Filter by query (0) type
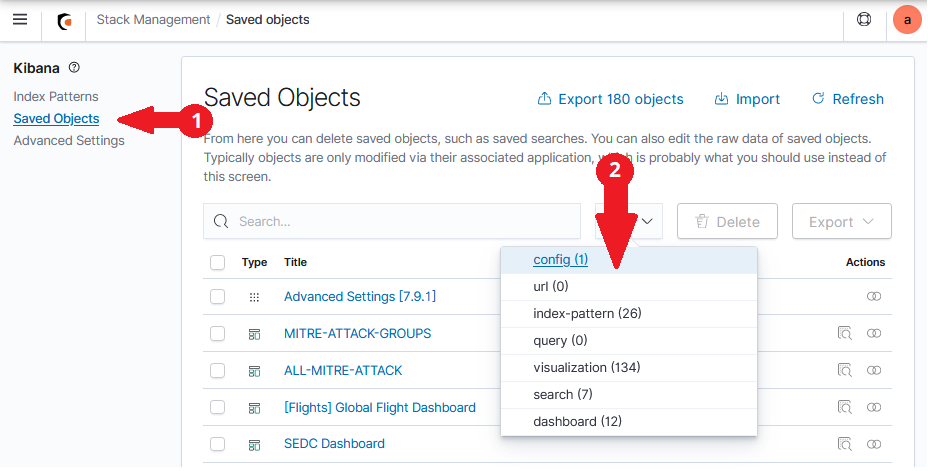The height and width of the screenshot is (471, 928). 629,341
